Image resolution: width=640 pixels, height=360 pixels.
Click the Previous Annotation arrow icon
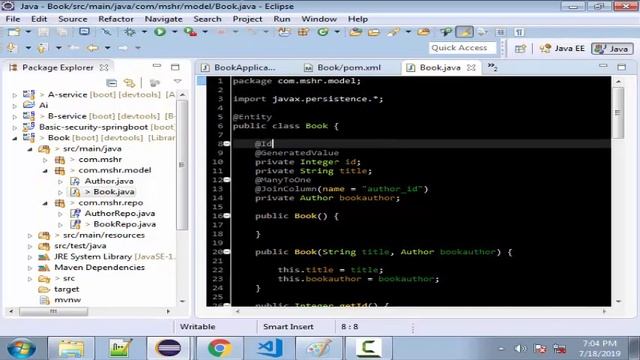pos(42,48)
